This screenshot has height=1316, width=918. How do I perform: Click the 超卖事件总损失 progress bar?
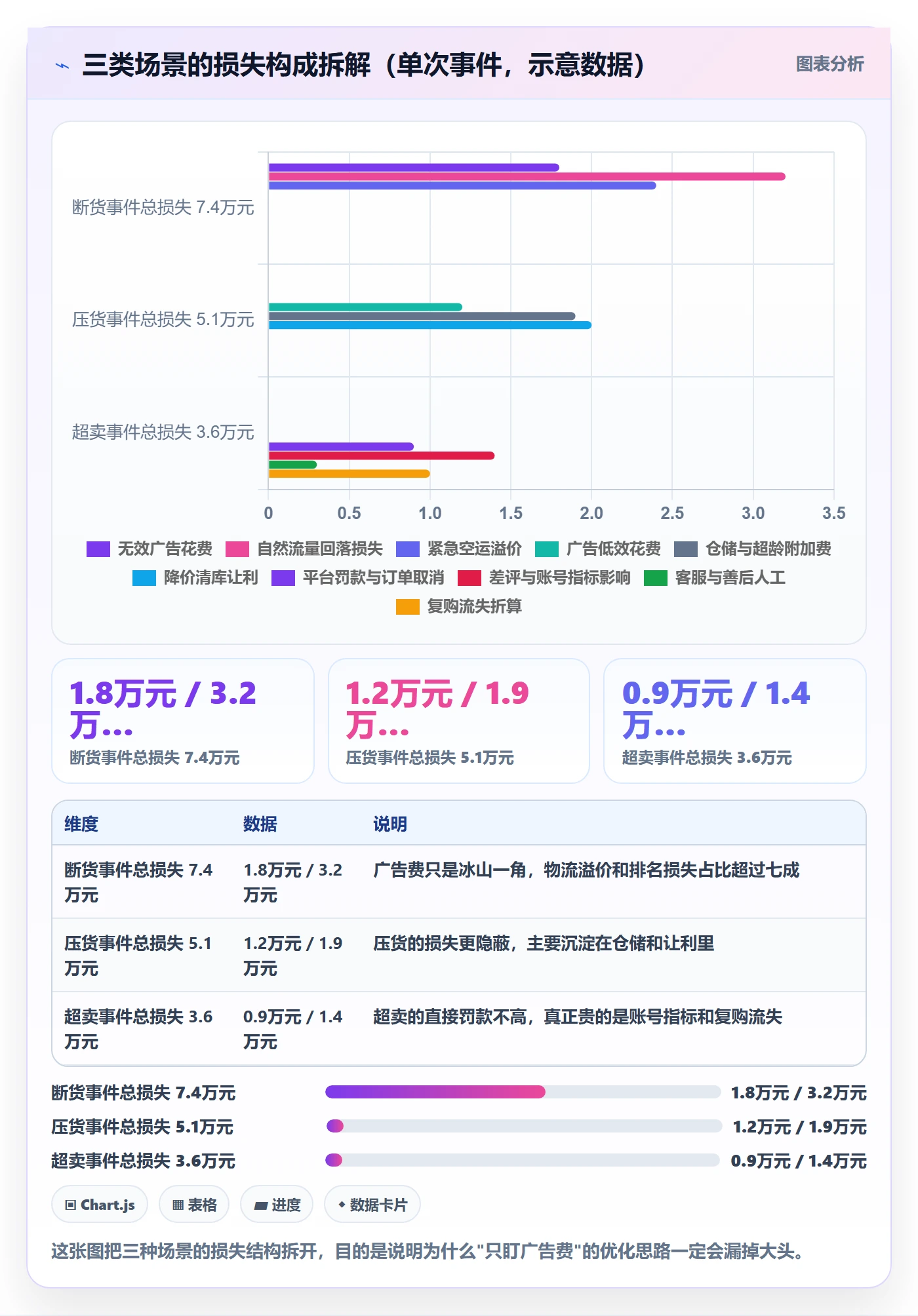[x=523, y=1160]
